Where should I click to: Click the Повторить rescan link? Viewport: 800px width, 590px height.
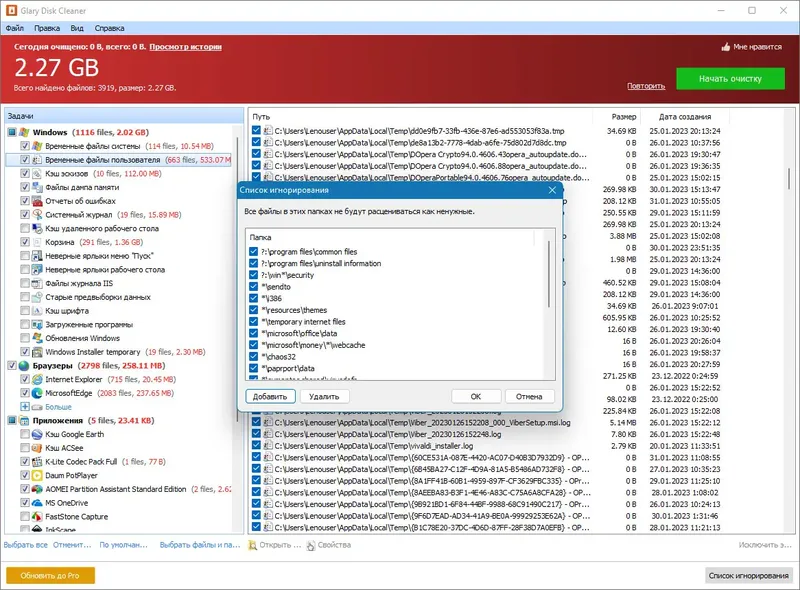(646, 86)
